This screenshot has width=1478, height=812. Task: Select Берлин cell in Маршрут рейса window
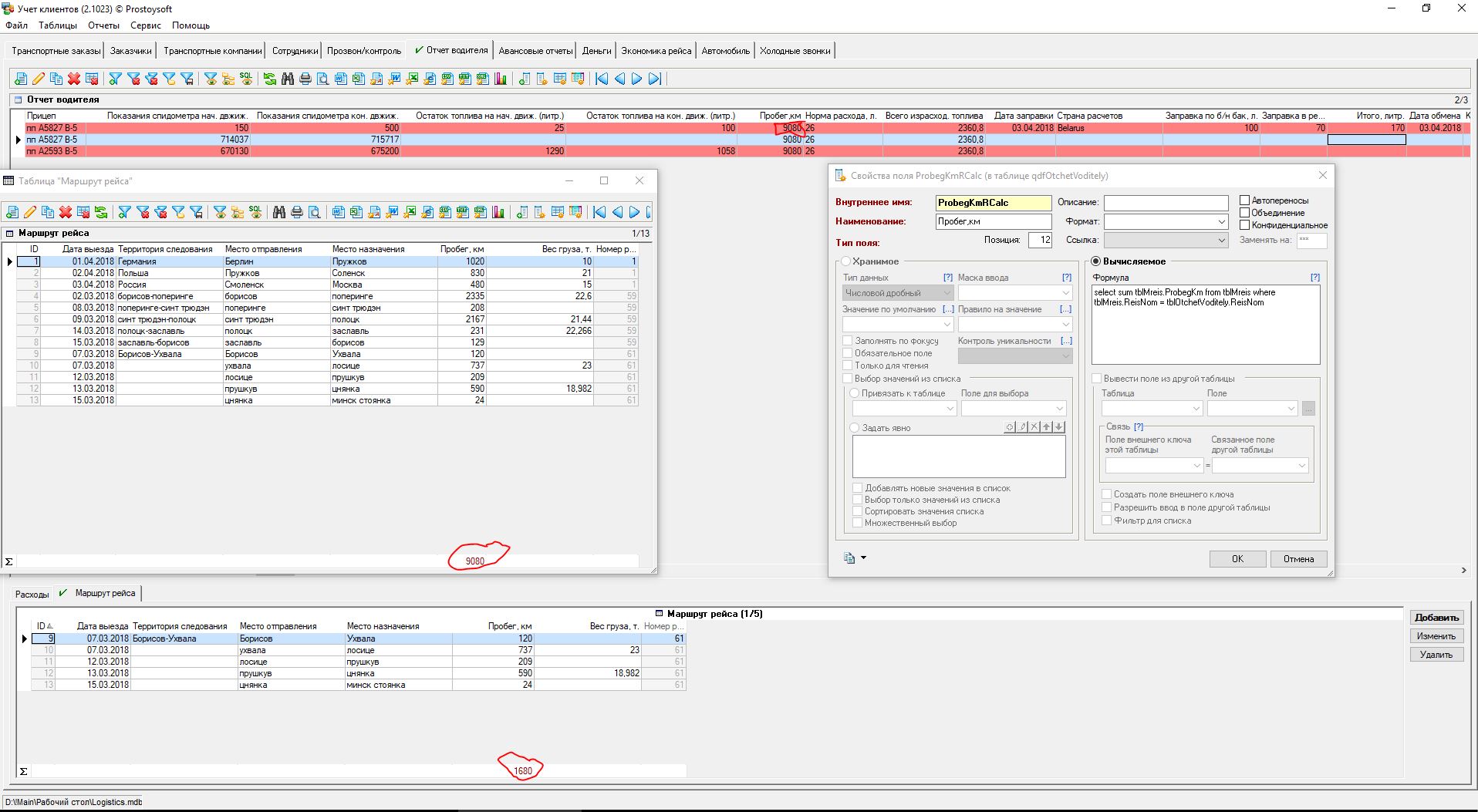tap(276, 261)
